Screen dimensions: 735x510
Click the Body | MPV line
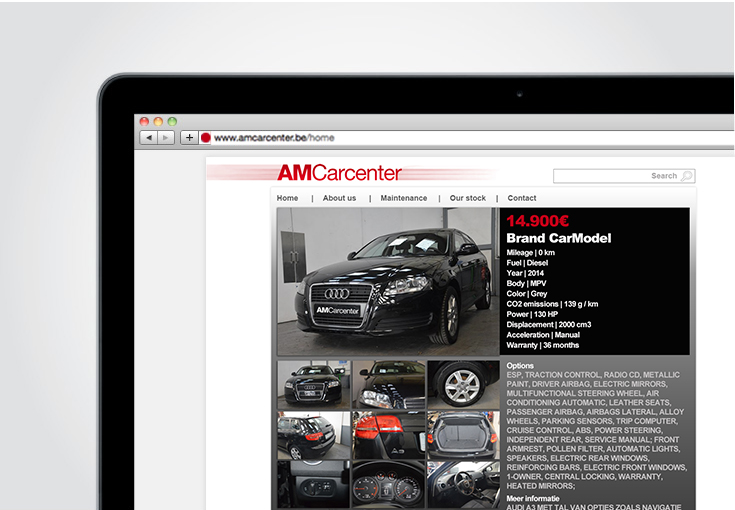point(526,284)
